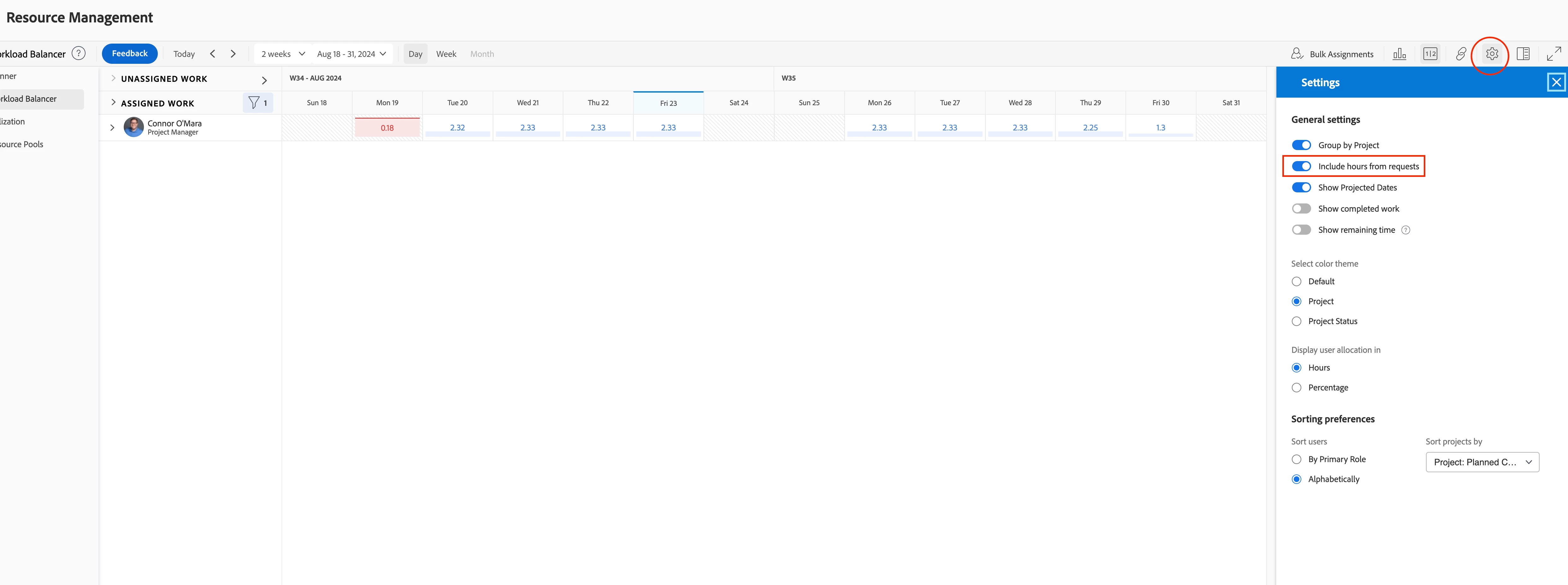Switch to Week view
This screenshot has height=585, width=1568.
click(446, 54)
